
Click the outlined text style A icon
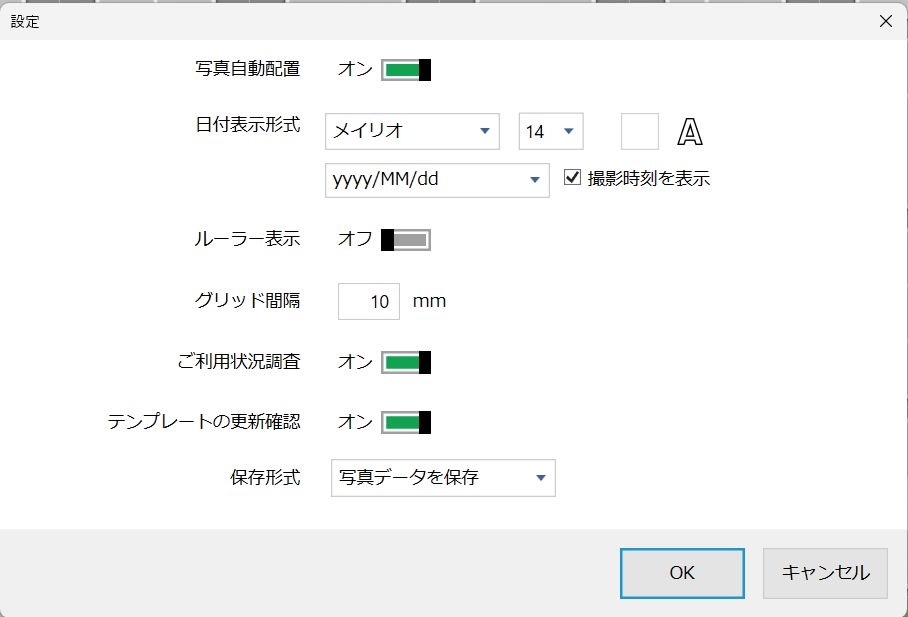tap(691, 131)
